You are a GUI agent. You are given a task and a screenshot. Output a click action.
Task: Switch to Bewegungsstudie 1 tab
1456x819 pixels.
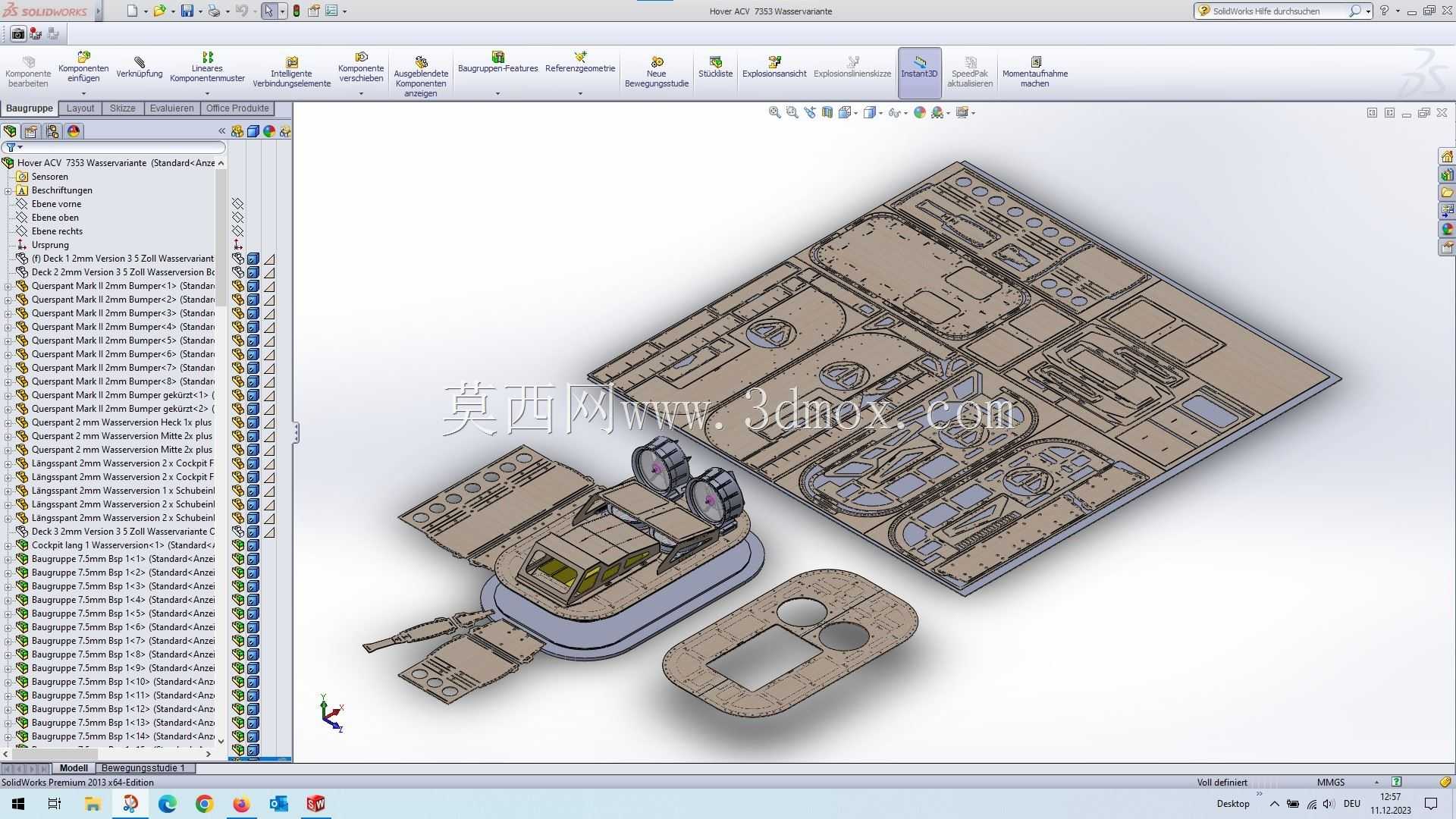pos(143,768)
